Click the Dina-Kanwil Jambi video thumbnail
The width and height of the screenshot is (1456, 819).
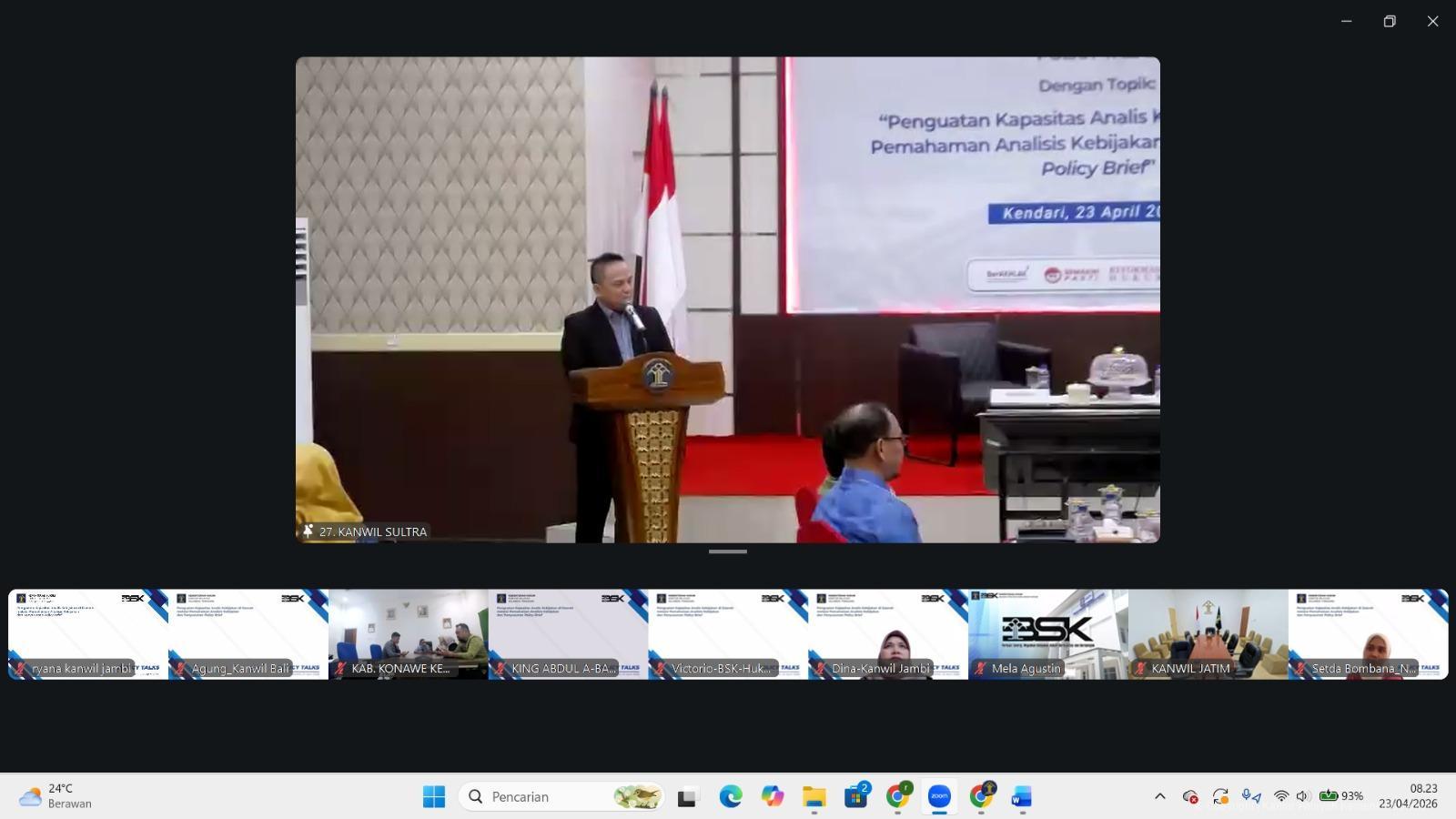click(x=887, y=633)
